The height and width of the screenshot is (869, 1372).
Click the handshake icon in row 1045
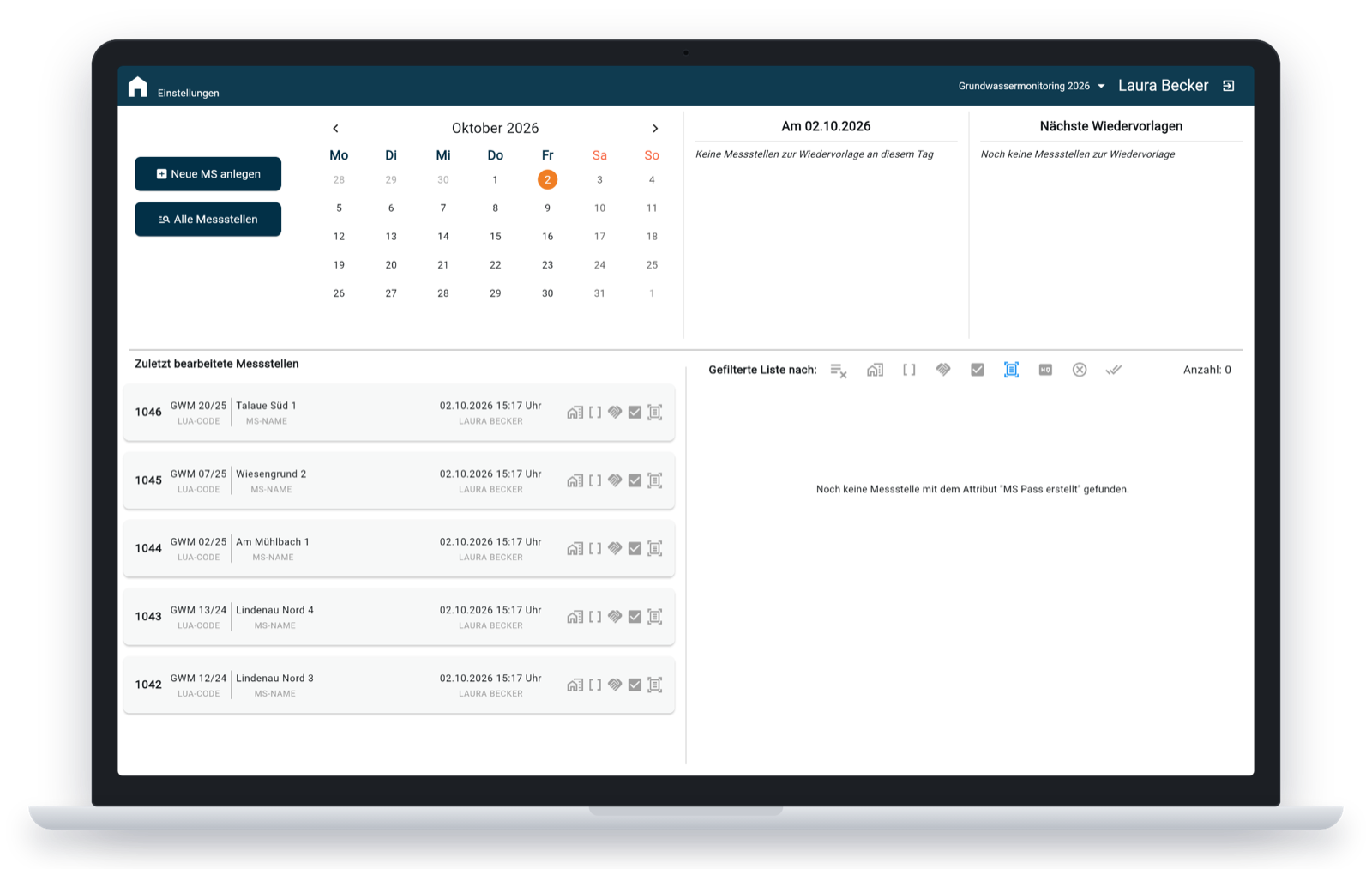pos(615,480)
